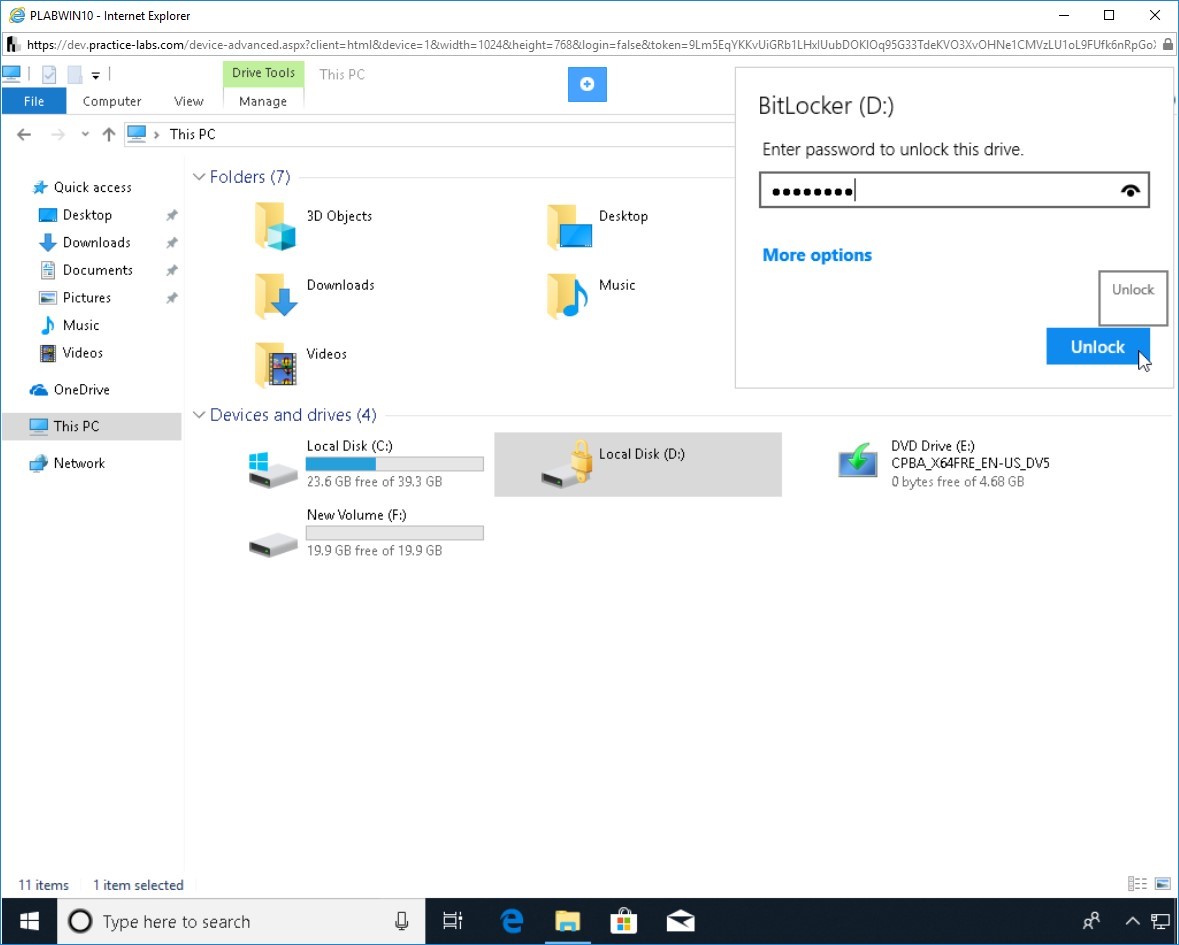This screenshot has width=1179, height=945.
Task: Collapse Devices and drives (4) group
Action: click(199, 415)
